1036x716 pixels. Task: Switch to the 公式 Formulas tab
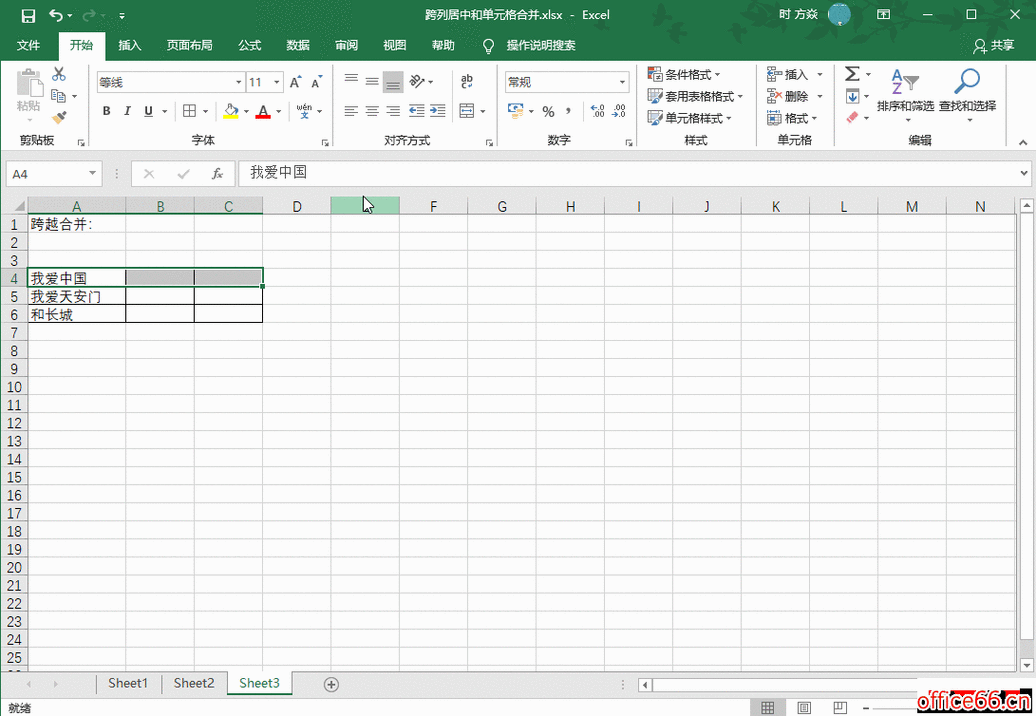250,46
